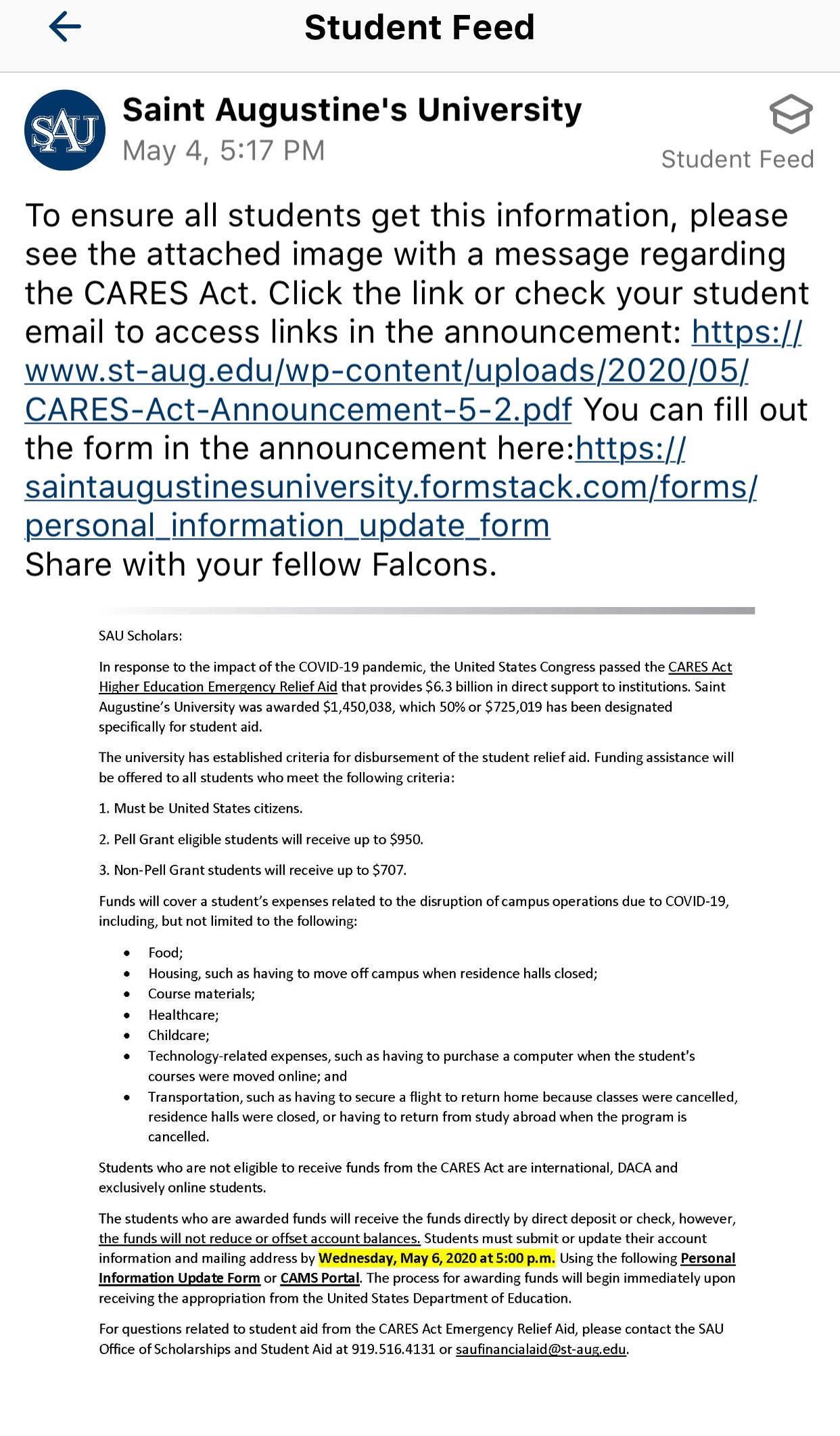Tap the Student Feed page title
The image size is (840, 1436).
pyautogui.click(x=419, y=28)
